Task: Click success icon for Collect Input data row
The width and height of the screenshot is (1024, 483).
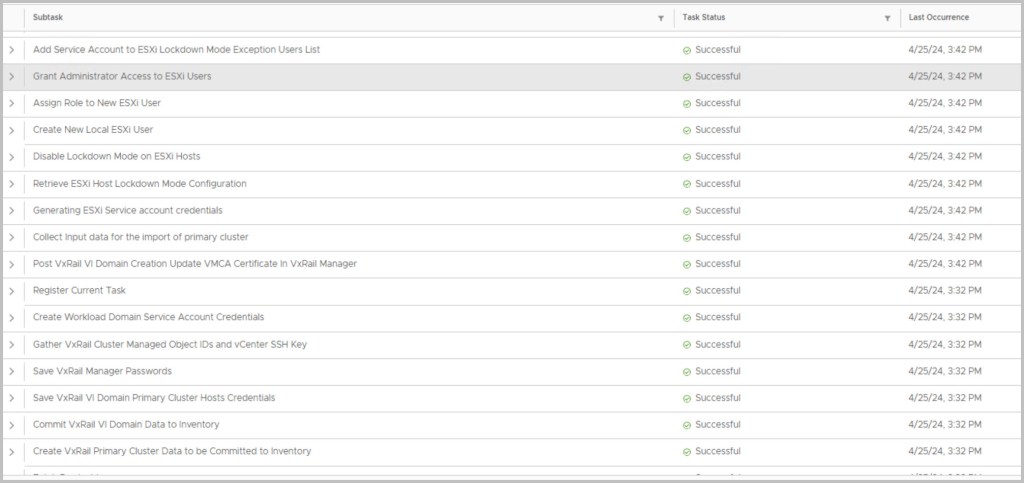Action: 687,238
